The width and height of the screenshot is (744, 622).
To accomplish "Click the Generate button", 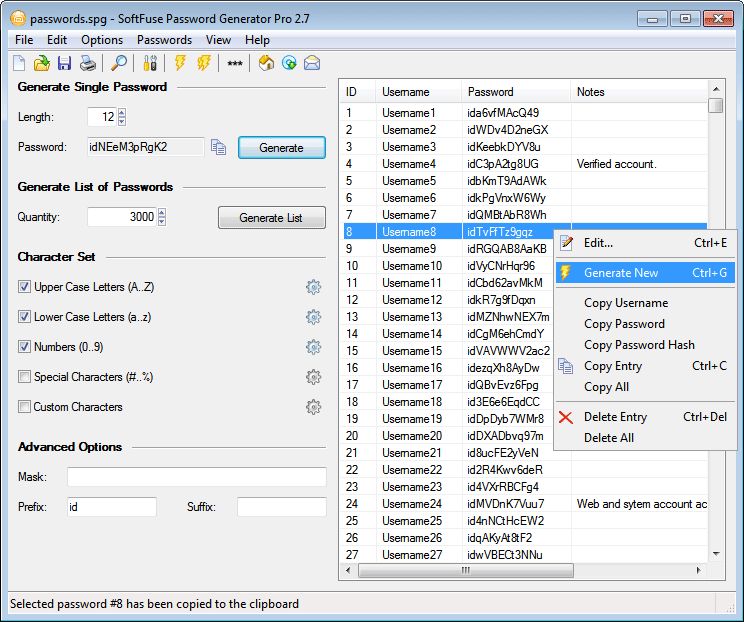I will 282,148.
